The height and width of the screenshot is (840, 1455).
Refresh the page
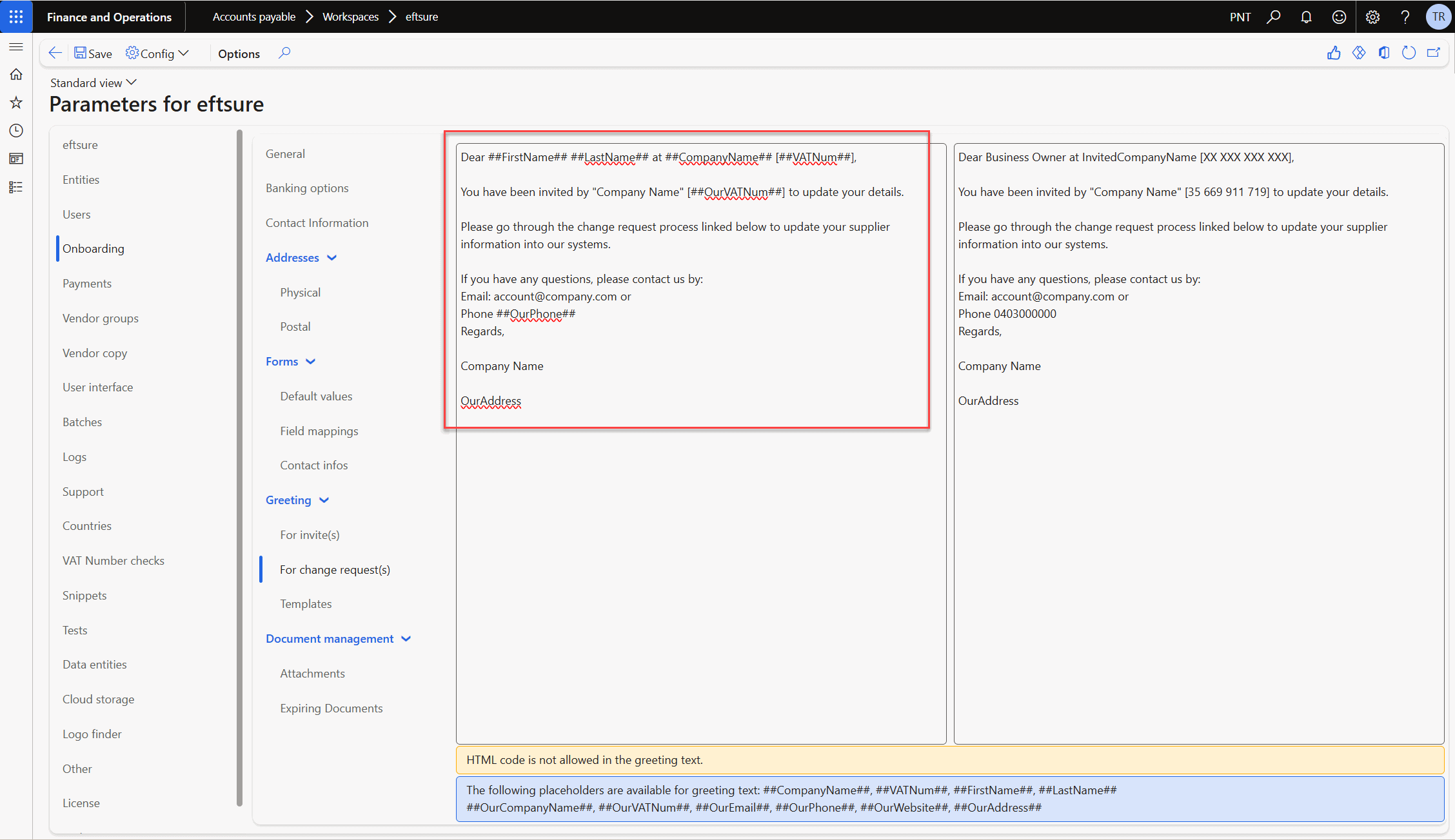coord(1409,53)
